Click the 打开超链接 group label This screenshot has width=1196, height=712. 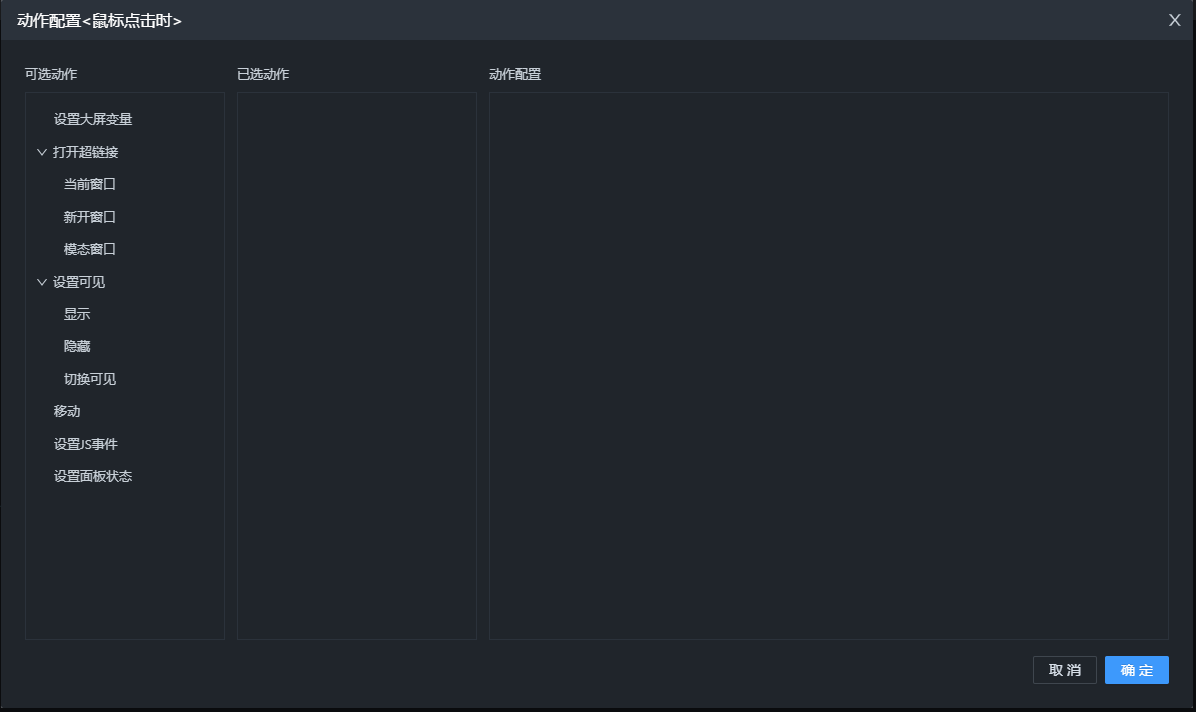tap(86, 152)
